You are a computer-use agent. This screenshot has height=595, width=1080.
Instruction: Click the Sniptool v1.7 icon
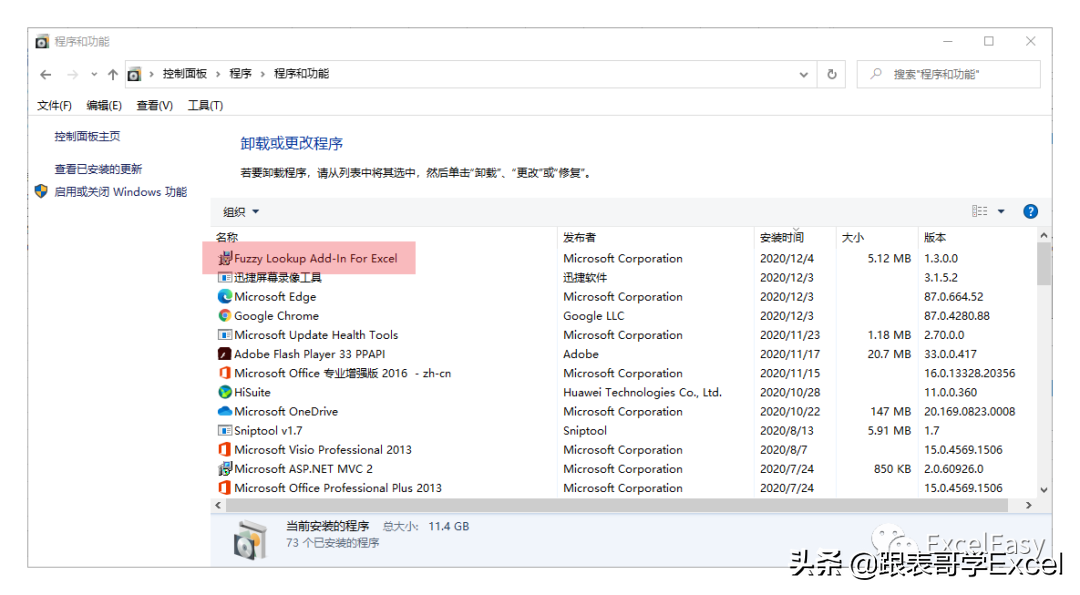tap(225, 430)
